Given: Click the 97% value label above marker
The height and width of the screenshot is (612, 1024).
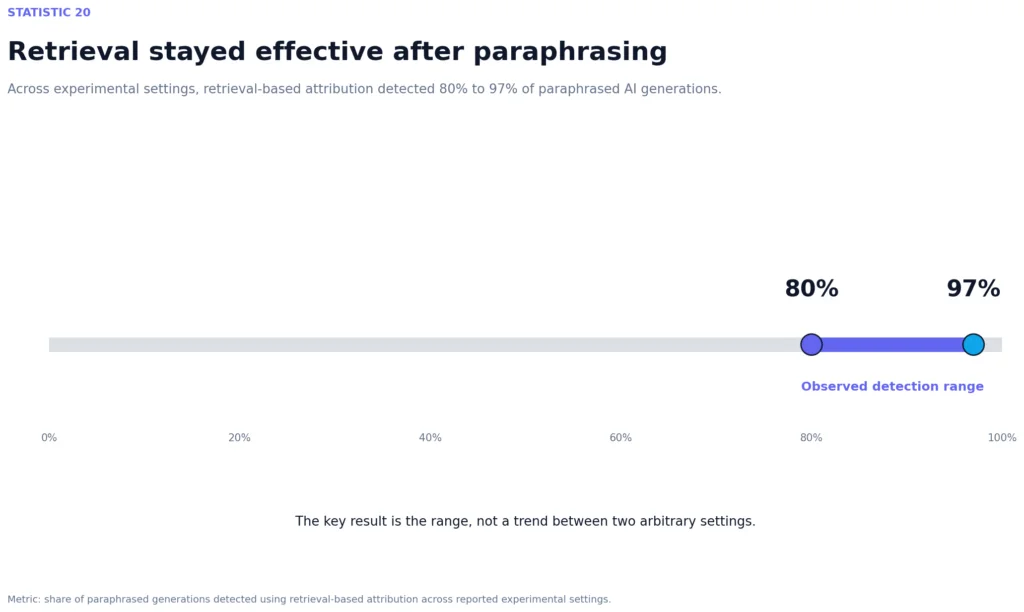Looking at the screenshot, I should (973, 289).
